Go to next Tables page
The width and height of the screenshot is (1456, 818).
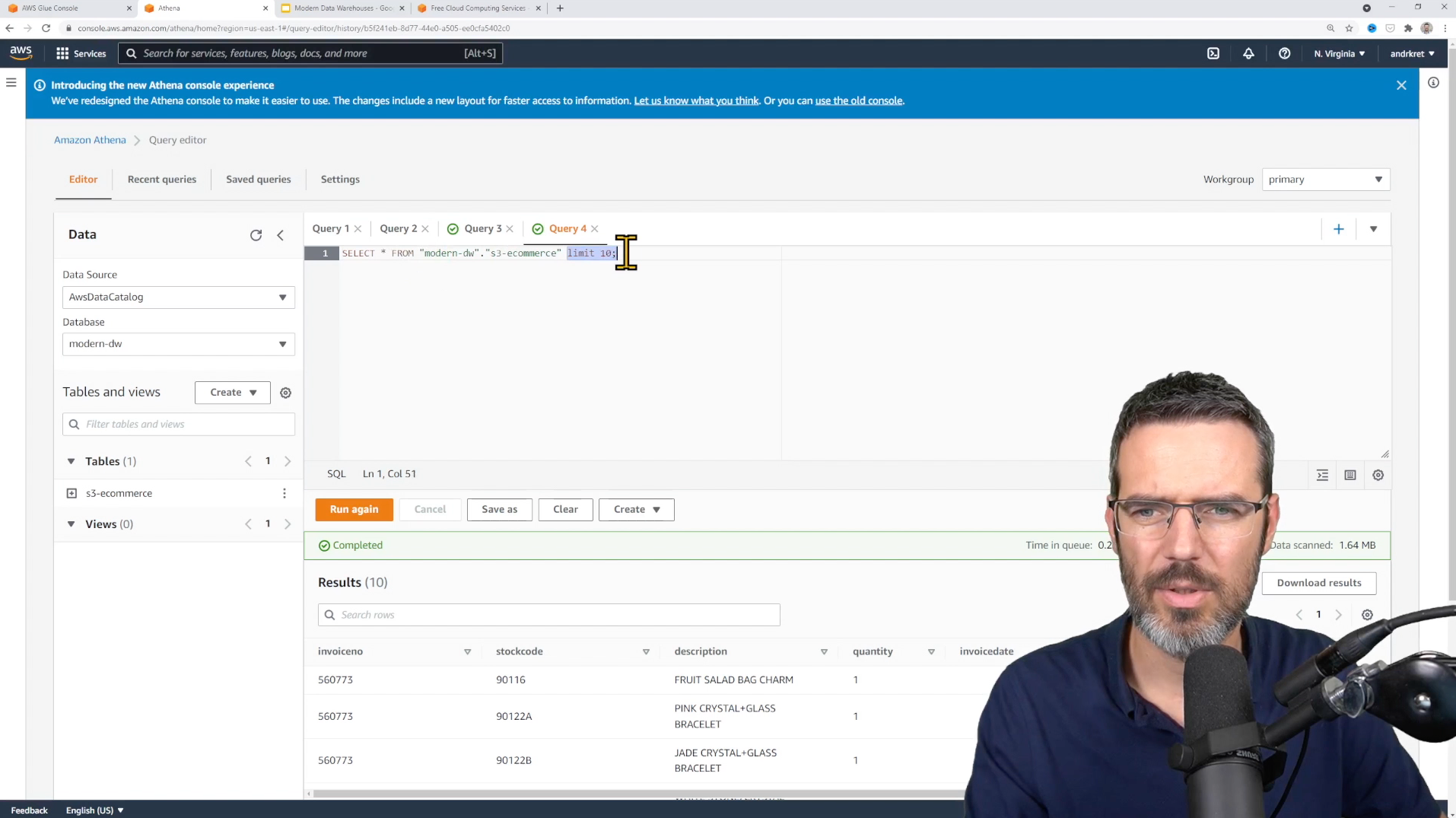point(288,461)
